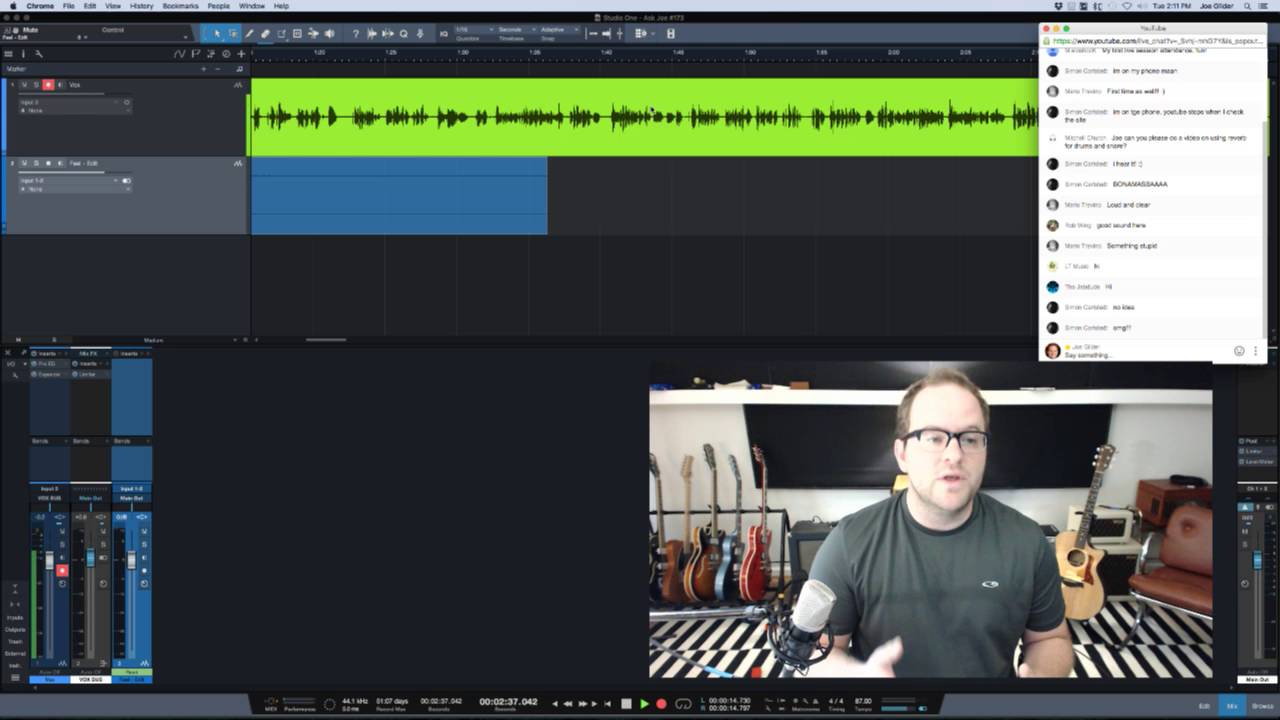This screenshot has height=720, width=1280.
Task: Show Outputs in mixer side panel
Action: tap(15, 629)
